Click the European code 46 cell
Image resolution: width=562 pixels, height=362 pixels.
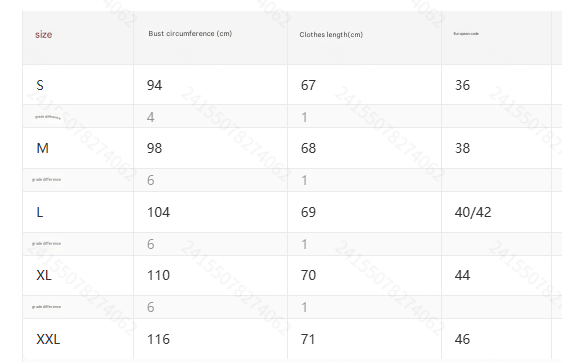(x=462, y=339)
